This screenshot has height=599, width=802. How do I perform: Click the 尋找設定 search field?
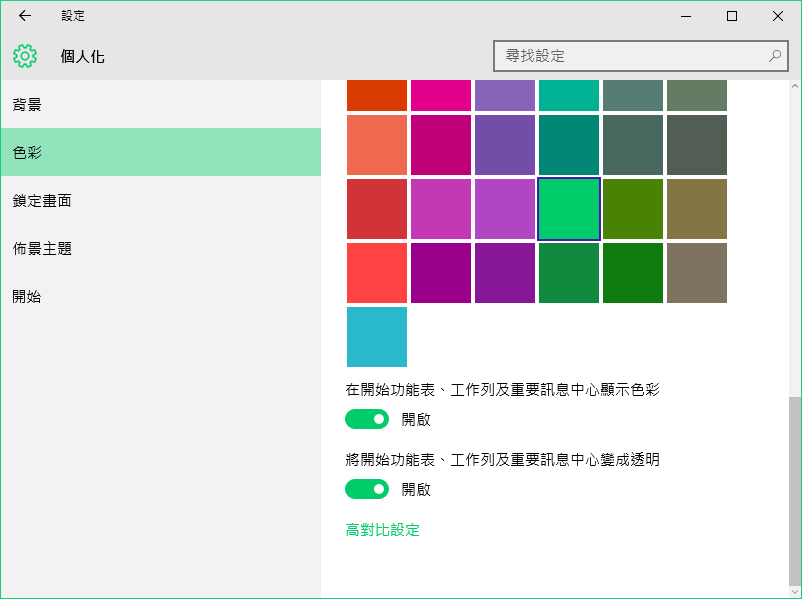click(640, 56)
